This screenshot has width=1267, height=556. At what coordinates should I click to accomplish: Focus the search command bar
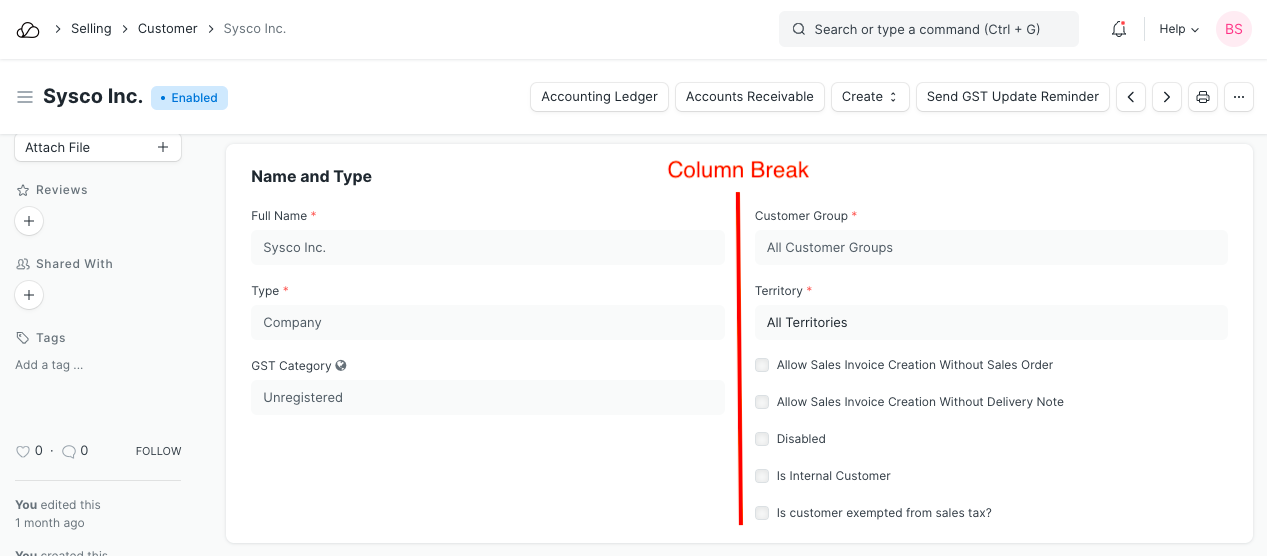(928, 29)
